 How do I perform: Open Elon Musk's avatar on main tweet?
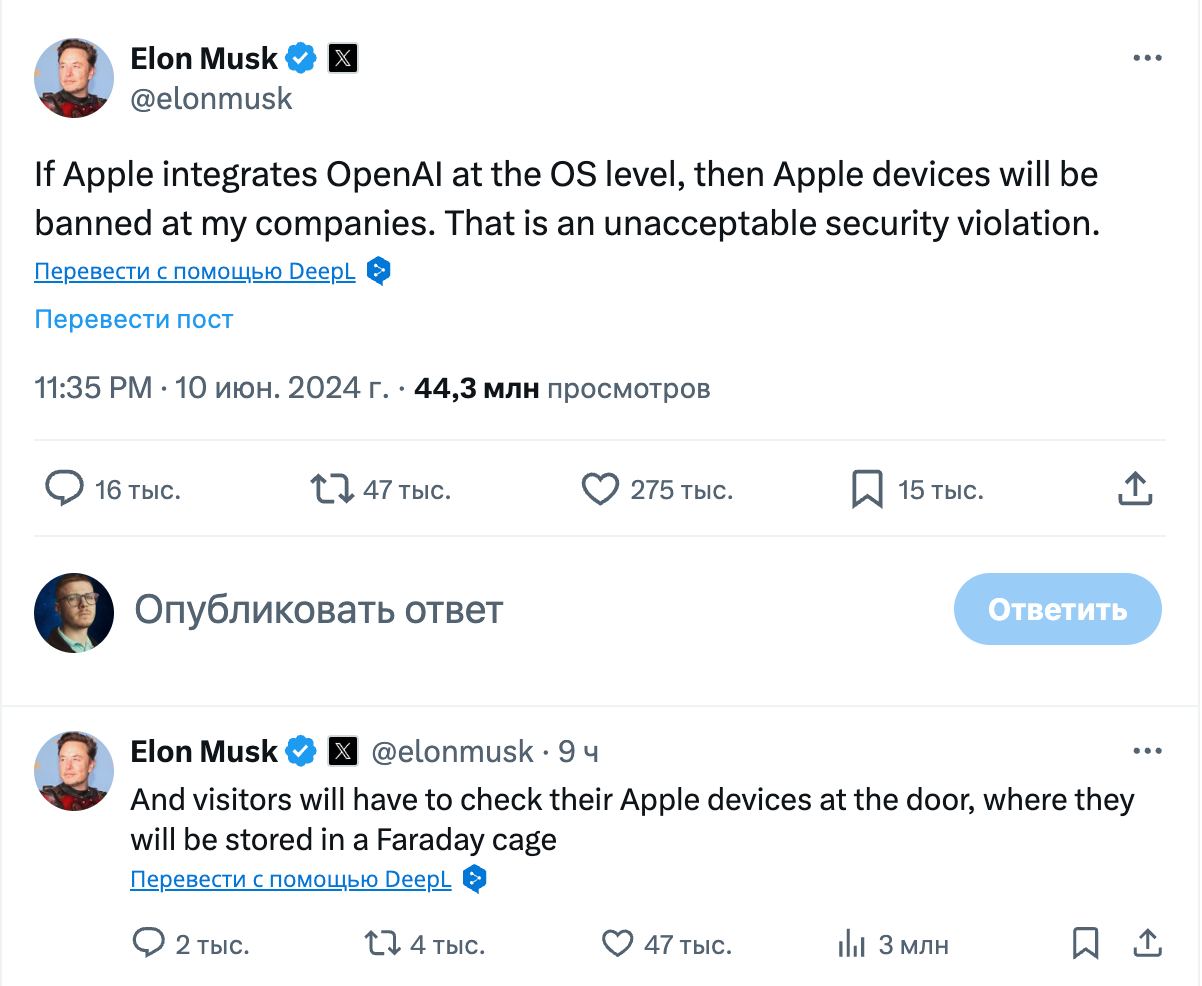tap(74, 78)
